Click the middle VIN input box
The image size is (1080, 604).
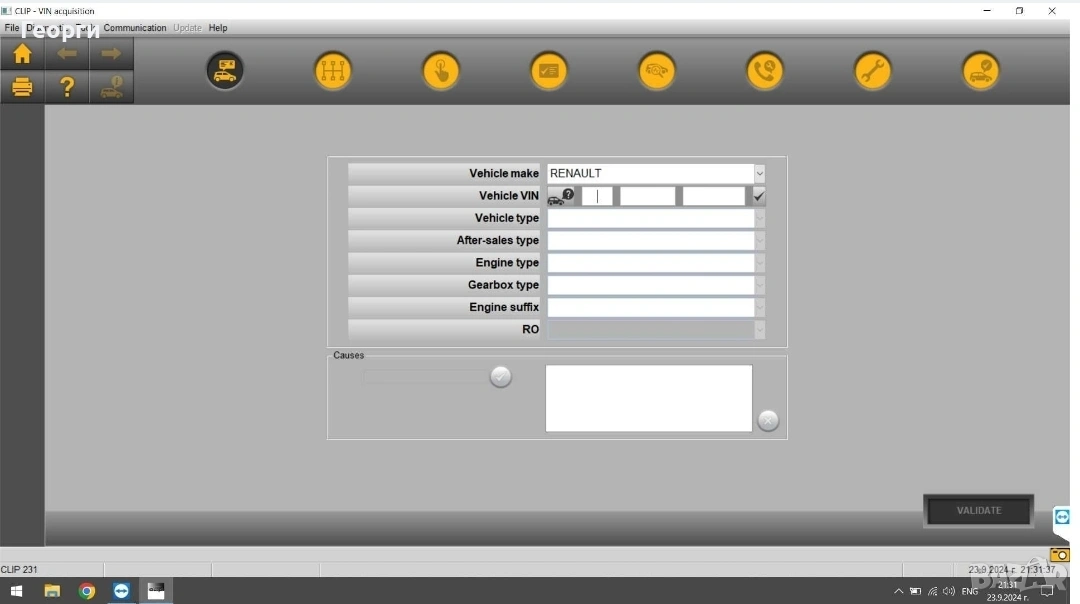coord(647,196)
